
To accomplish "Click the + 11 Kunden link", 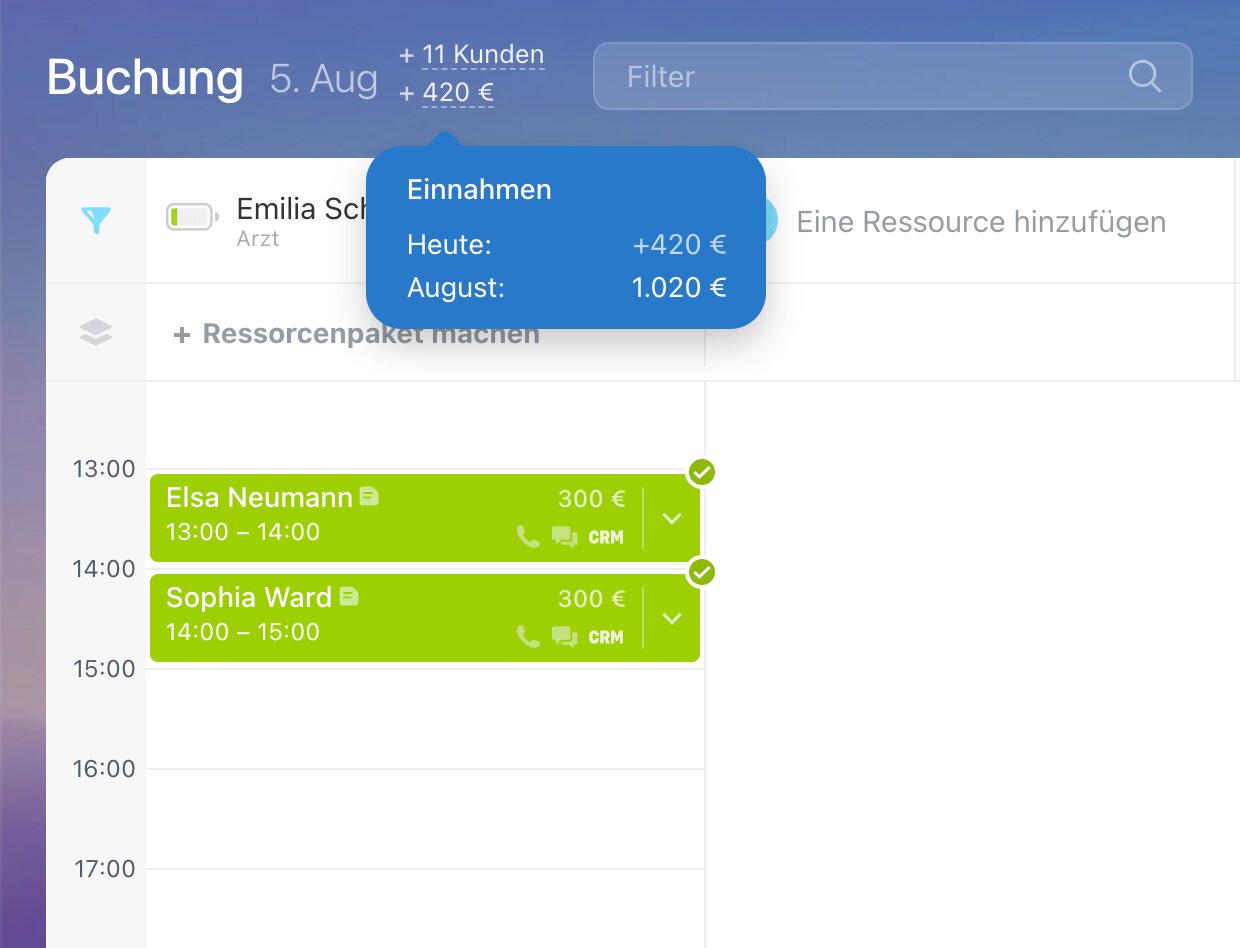I will [x=482, y=55].
